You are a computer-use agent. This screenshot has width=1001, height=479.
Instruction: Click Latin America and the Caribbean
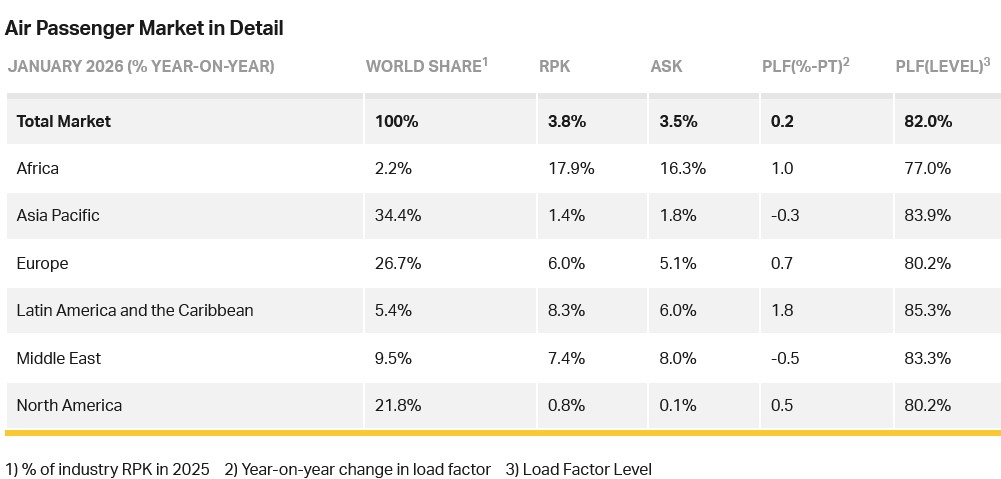click(135, 310)
